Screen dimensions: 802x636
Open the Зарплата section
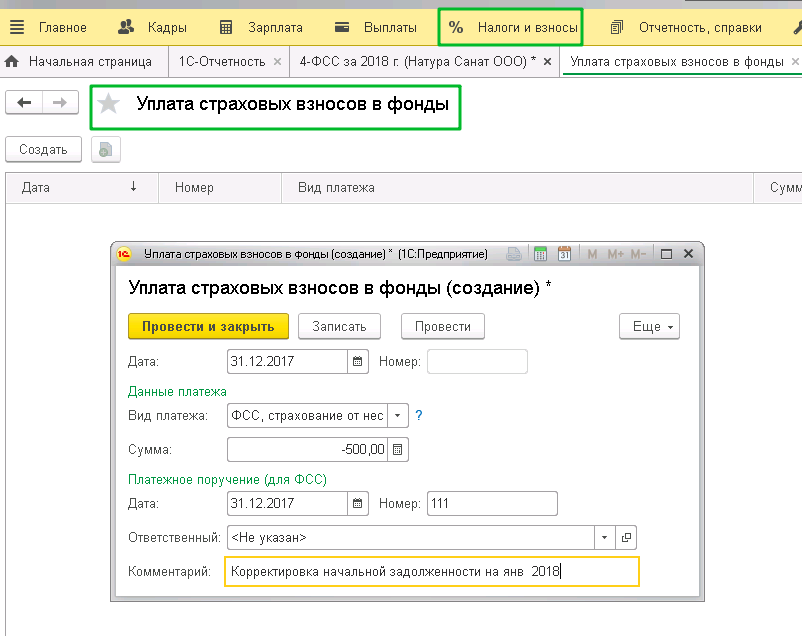click(275, 28)
